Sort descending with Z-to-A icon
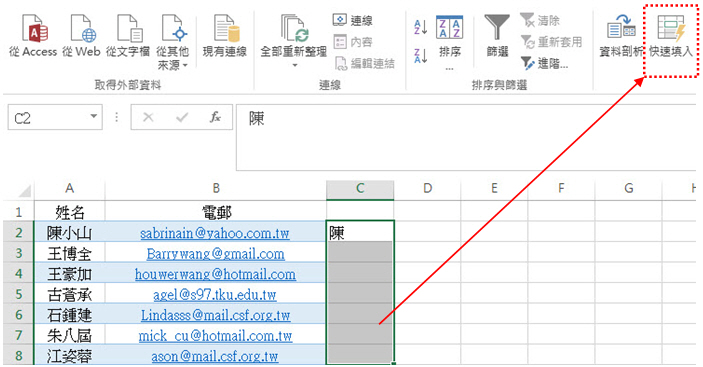The image size is (703, 367). pyautogui.click(x=421, y=56)
